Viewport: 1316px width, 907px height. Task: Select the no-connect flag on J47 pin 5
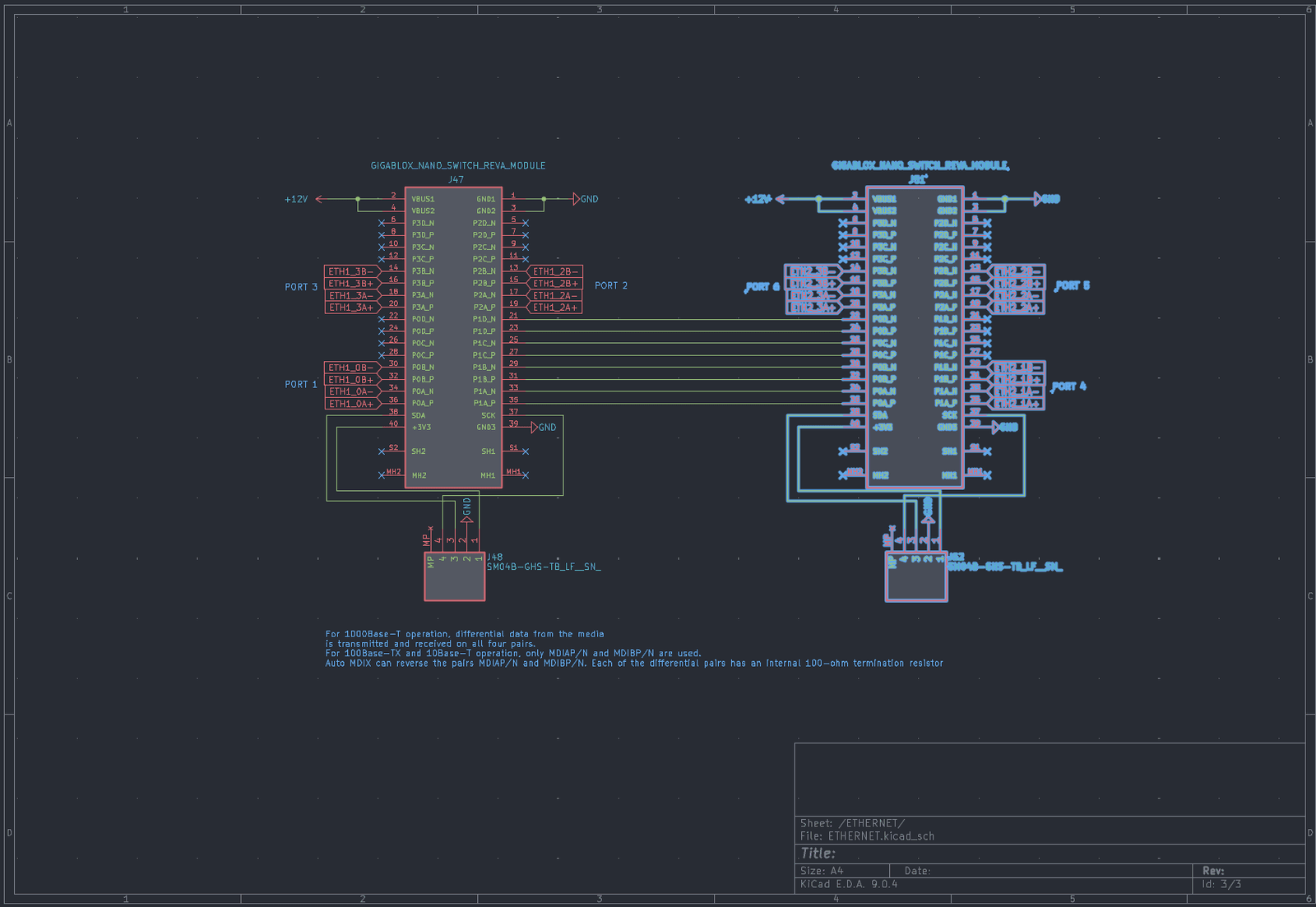pyautogui.click(x=526, y=223)
